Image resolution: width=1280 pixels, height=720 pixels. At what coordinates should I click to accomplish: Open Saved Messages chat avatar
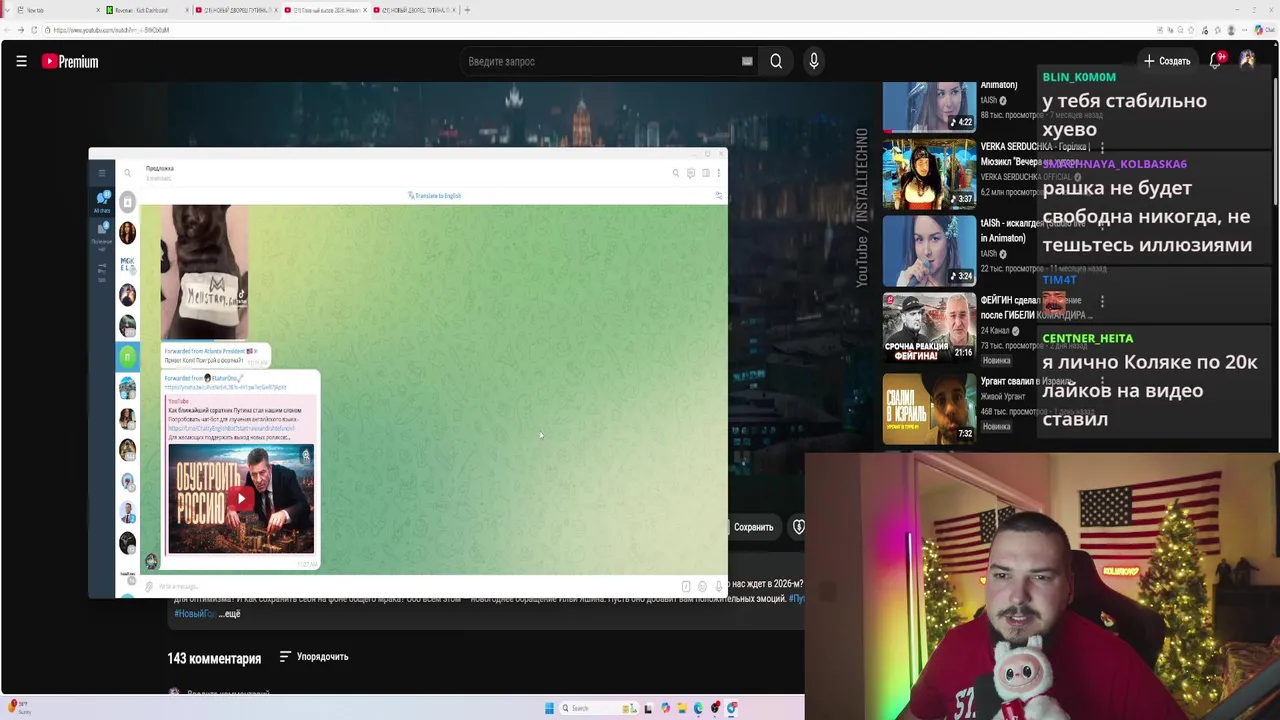(x=127, y=202)
